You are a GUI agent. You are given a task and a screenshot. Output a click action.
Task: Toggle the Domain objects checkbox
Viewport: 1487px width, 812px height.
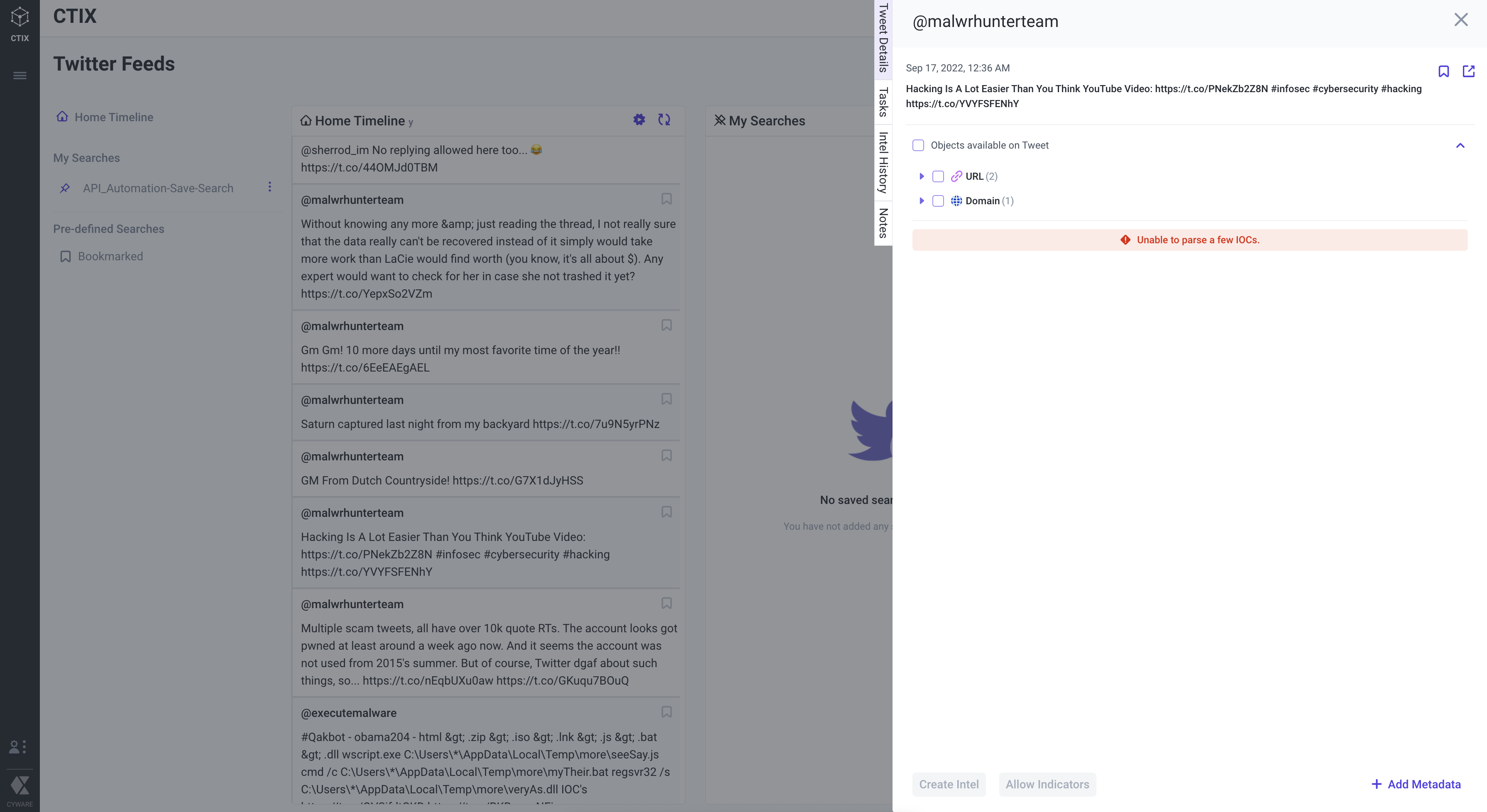pyautogui.click(x=937, y=201)
